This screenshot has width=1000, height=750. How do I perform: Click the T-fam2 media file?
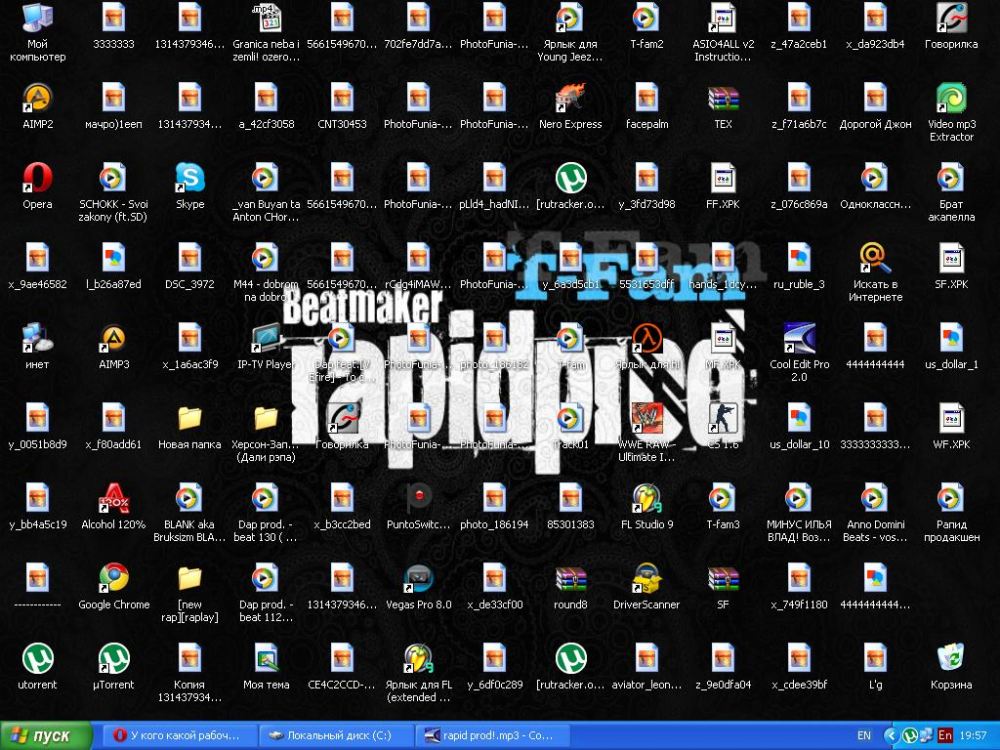(647, 18)
